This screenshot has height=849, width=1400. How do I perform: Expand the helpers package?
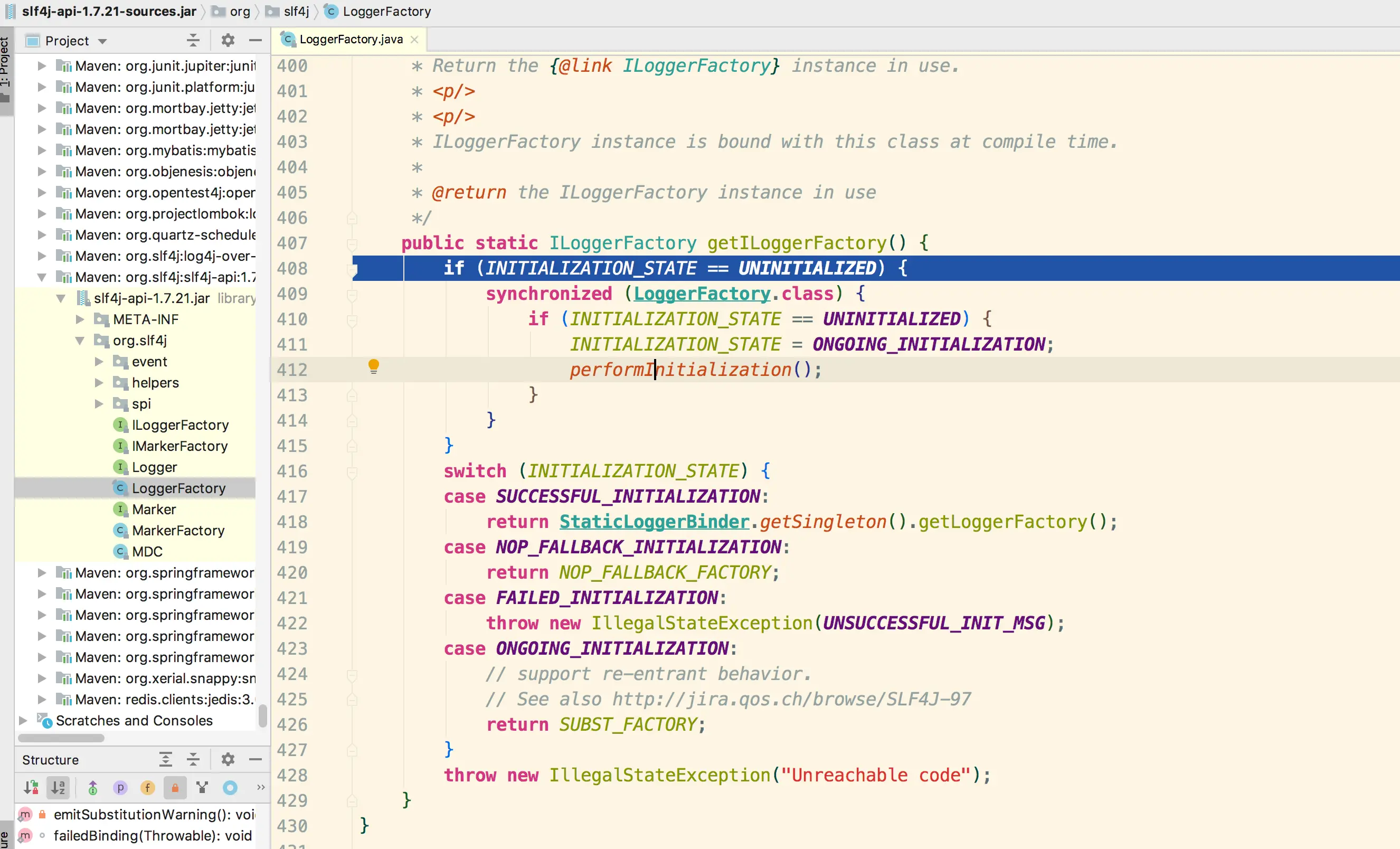point(99,382)
